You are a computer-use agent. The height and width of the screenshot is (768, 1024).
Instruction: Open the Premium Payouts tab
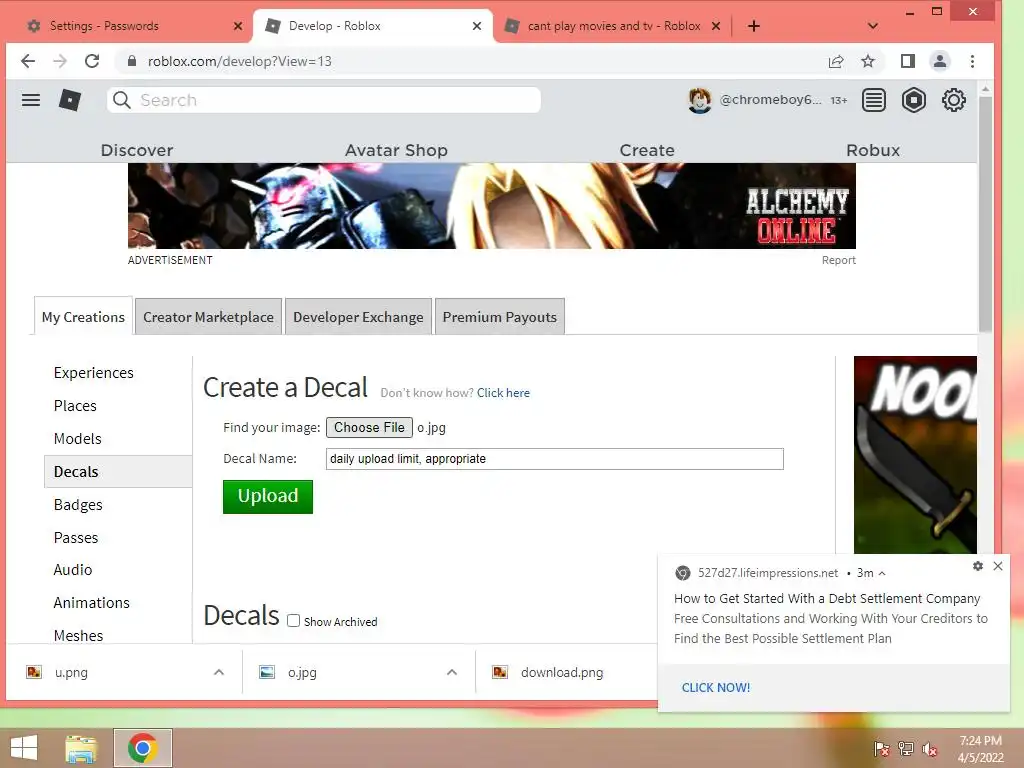pos(500,317)
